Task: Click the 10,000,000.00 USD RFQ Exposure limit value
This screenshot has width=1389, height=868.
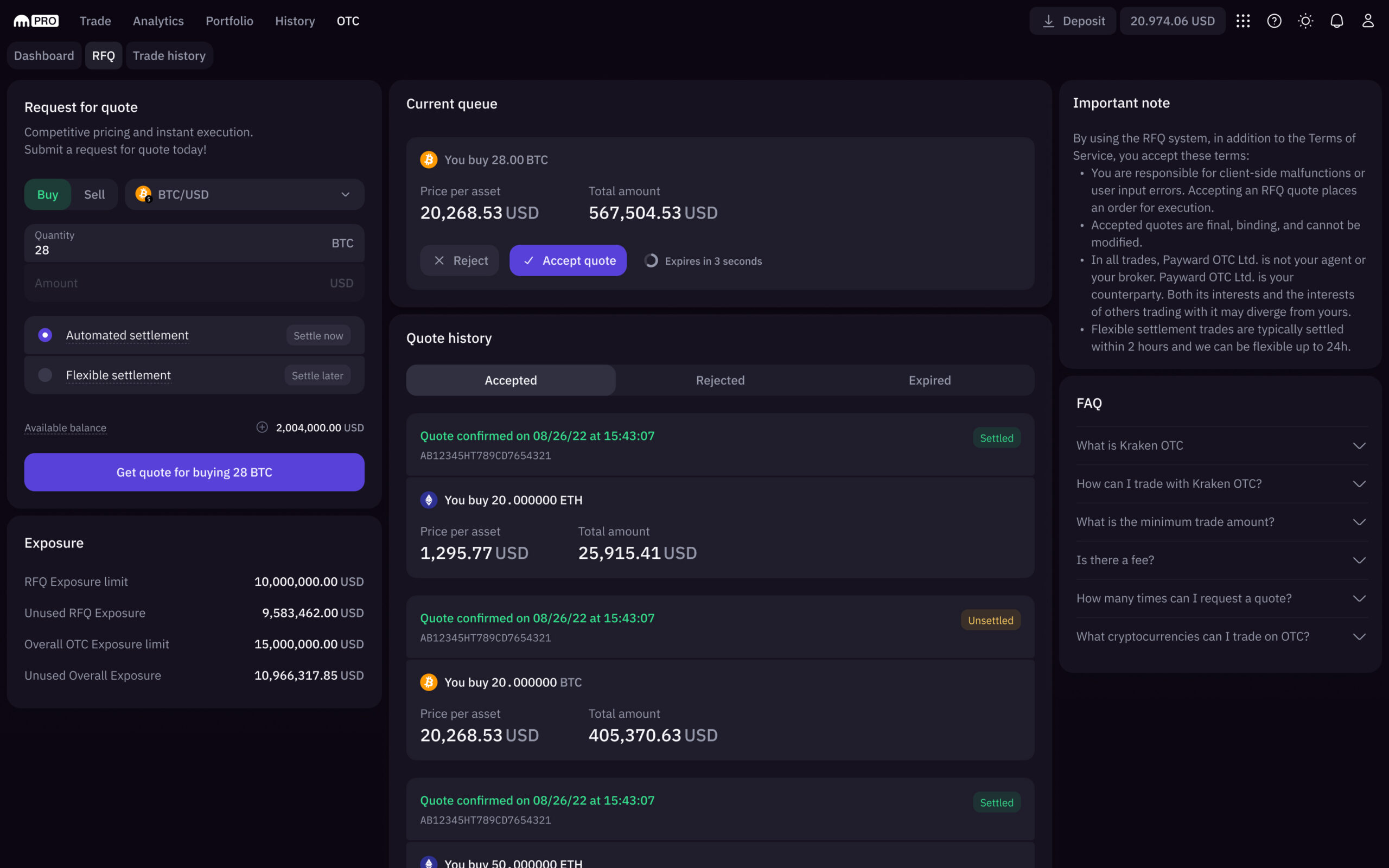Action: (x=309, y=582)
